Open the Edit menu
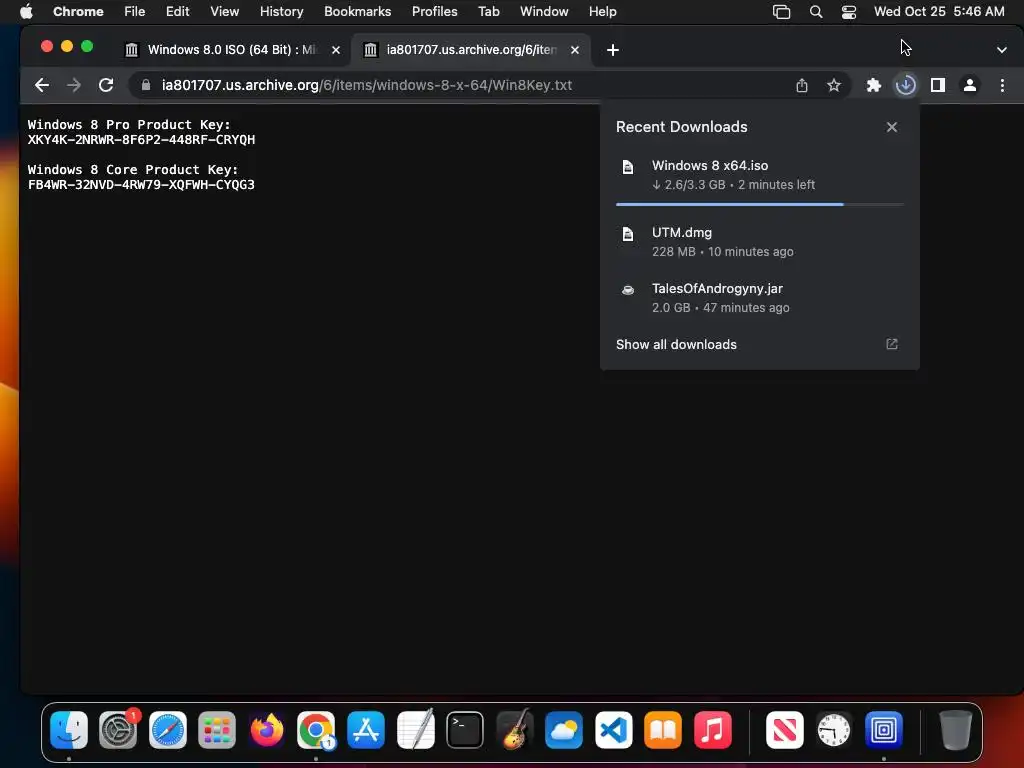 tap(177, 11)
